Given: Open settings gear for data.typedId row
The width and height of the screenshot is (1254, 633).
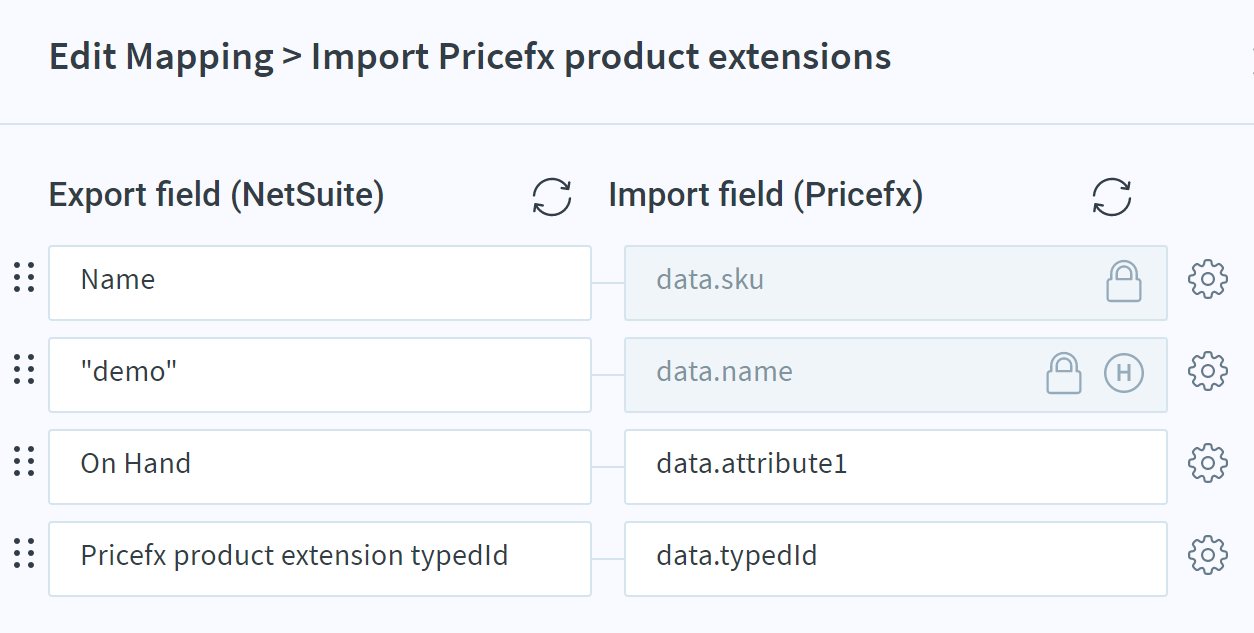Looking at the screenshot, I should pos(1207,555).
